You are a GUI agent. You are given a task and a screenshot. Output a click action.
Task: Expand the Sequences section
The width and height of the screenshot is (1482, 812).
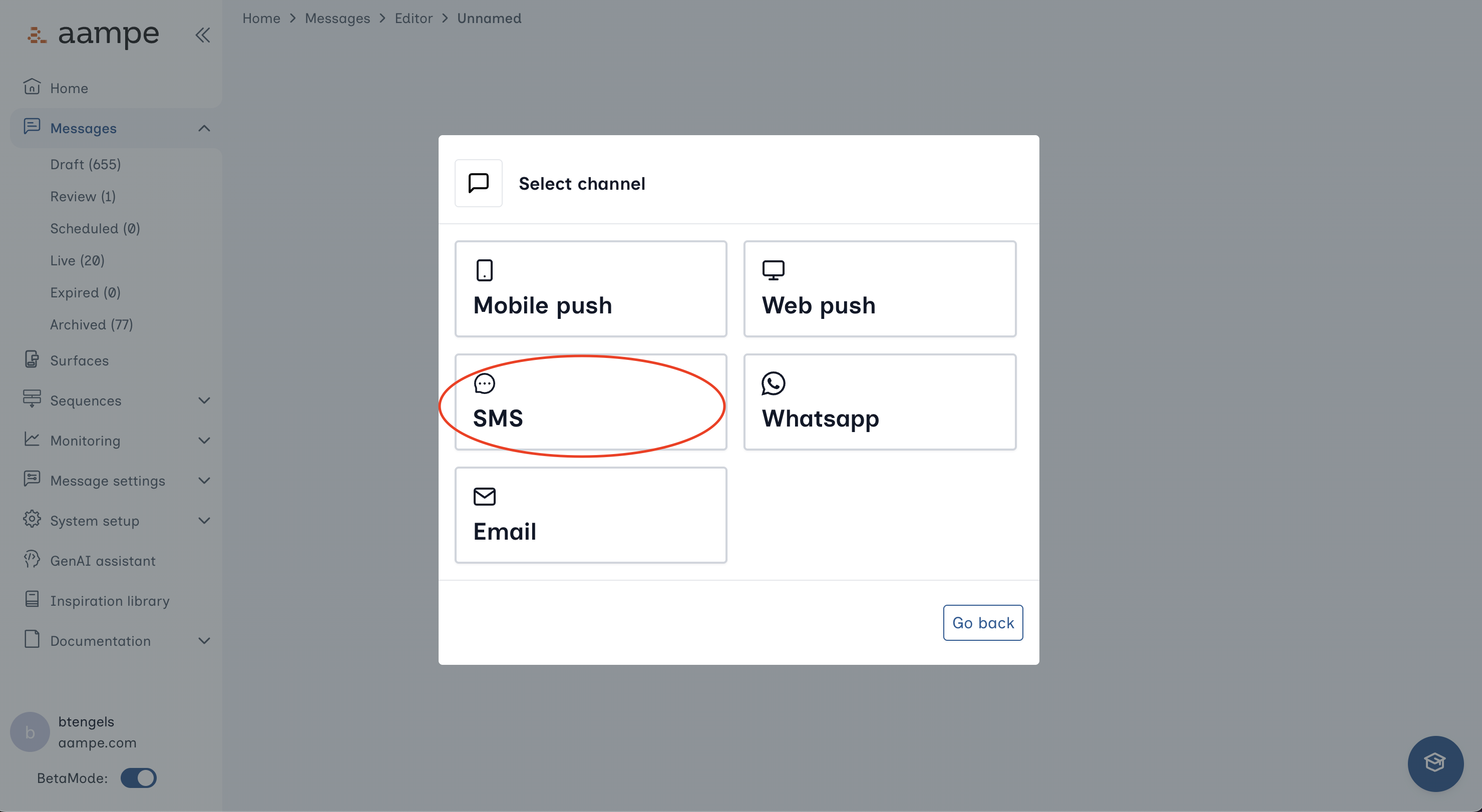[204, 400]
